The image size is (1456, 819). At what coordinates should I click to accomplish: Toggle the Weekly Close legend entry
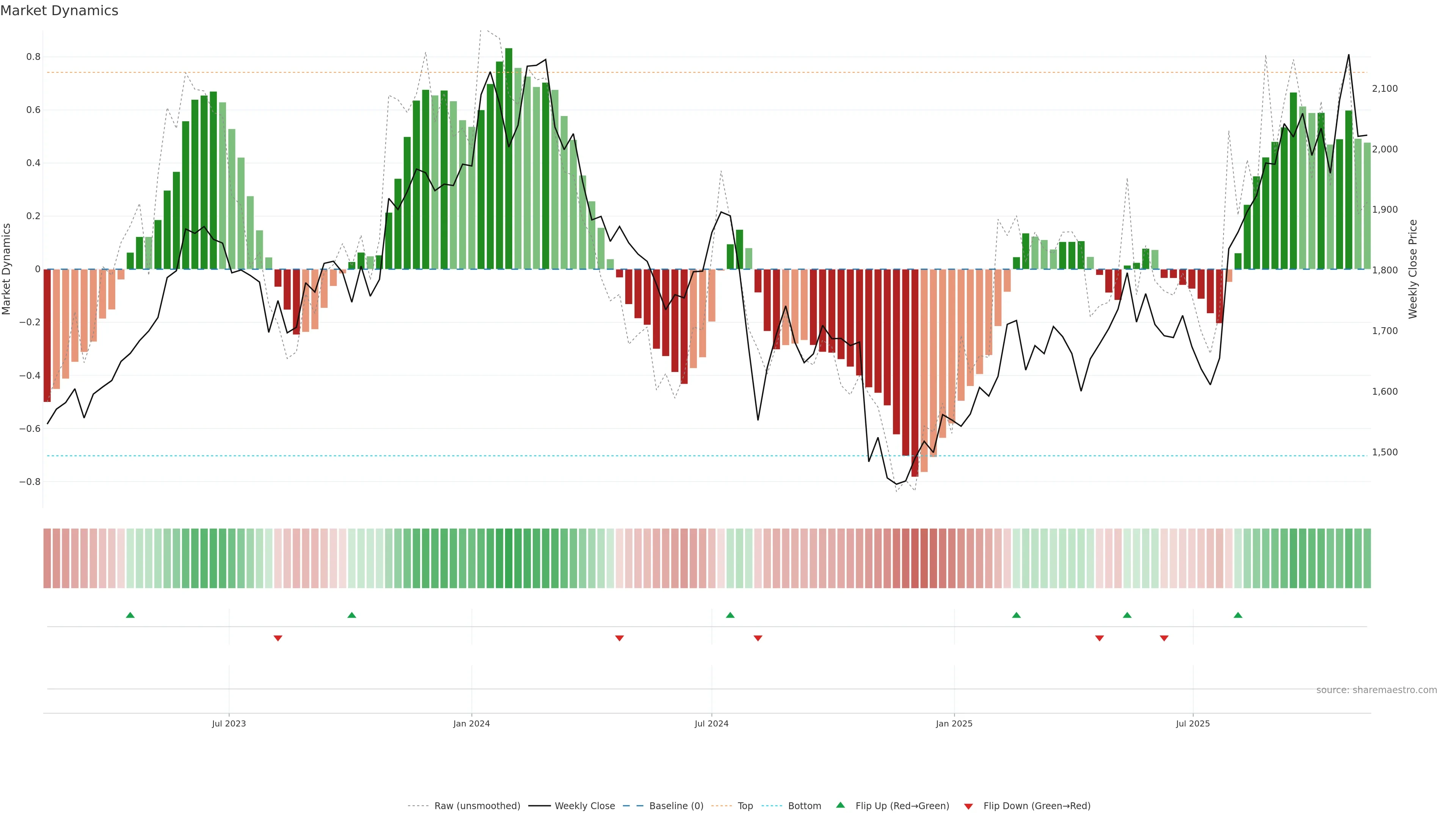[x=584, y=806]
